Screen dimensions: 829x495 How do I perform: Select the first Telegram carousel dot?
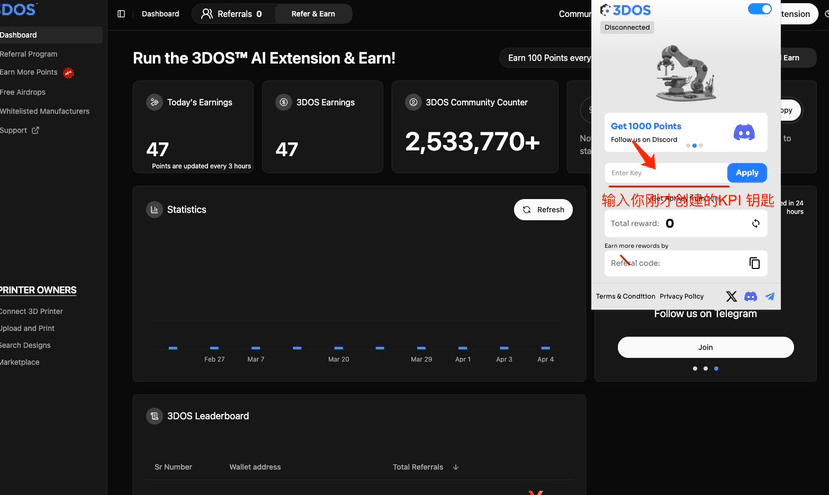coord(695,369)
